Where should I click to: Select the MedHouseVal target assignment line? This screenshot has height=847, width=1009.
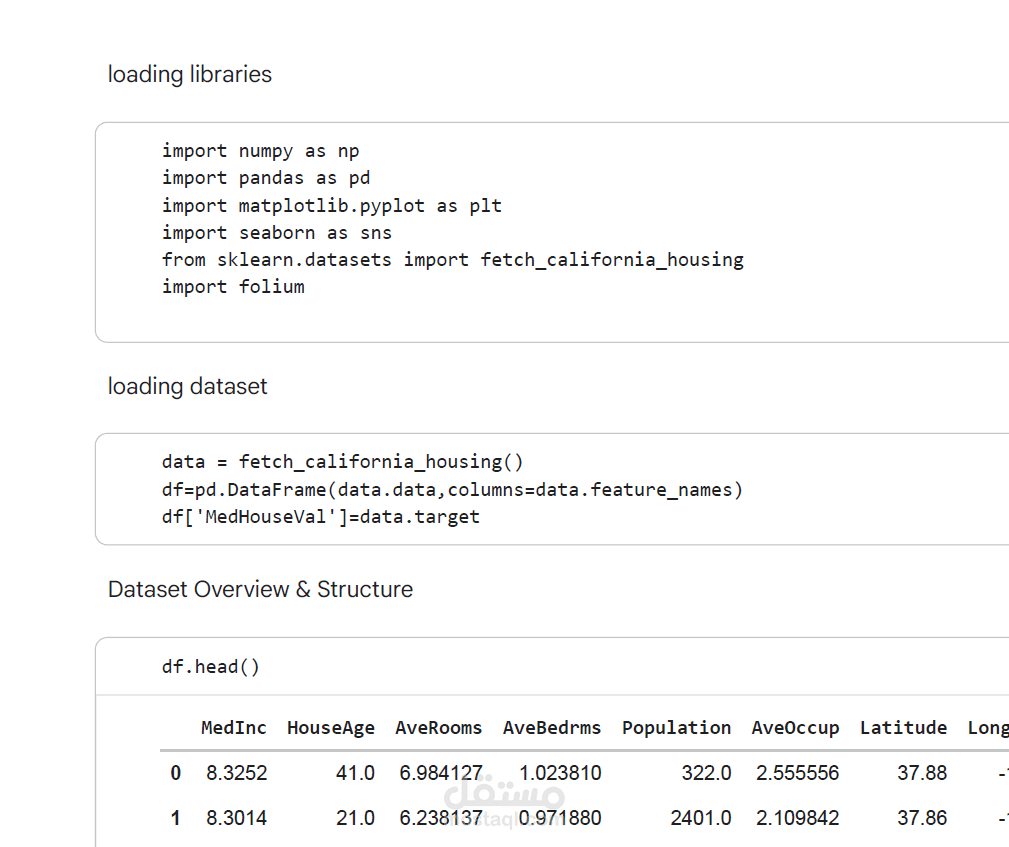[320, 516]
